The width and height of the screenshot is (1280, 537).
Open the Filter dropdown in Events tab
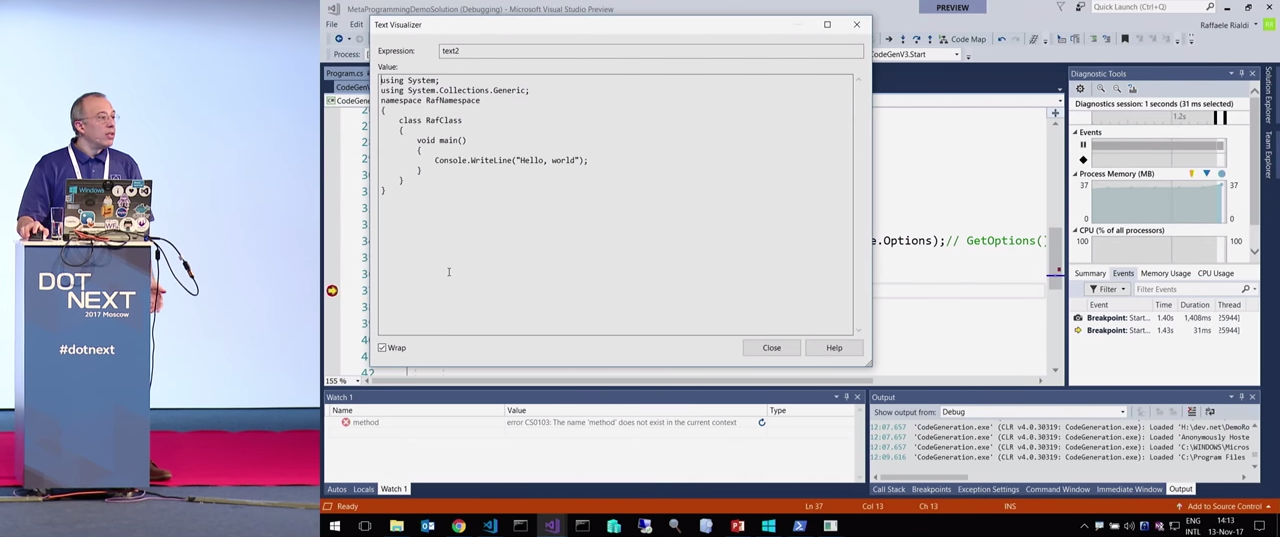[x=1108, y=289]
